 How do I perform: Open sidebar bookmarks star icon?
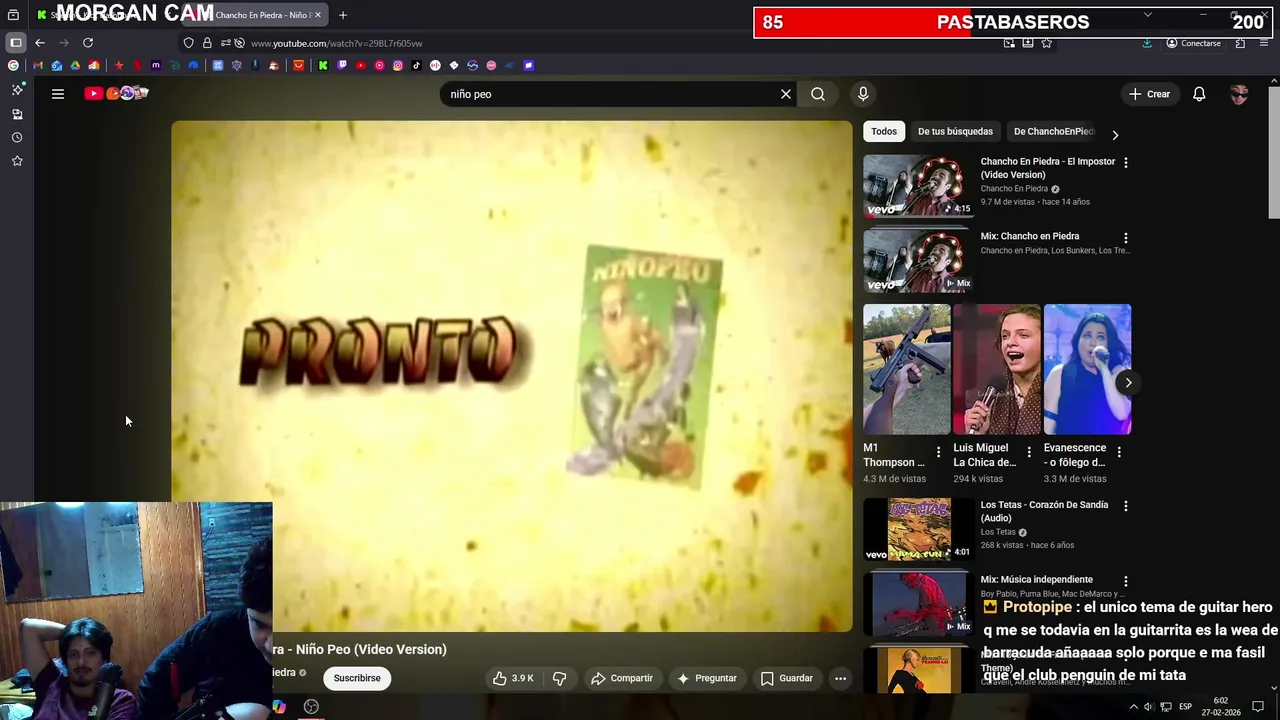click(x=17, y=161)
